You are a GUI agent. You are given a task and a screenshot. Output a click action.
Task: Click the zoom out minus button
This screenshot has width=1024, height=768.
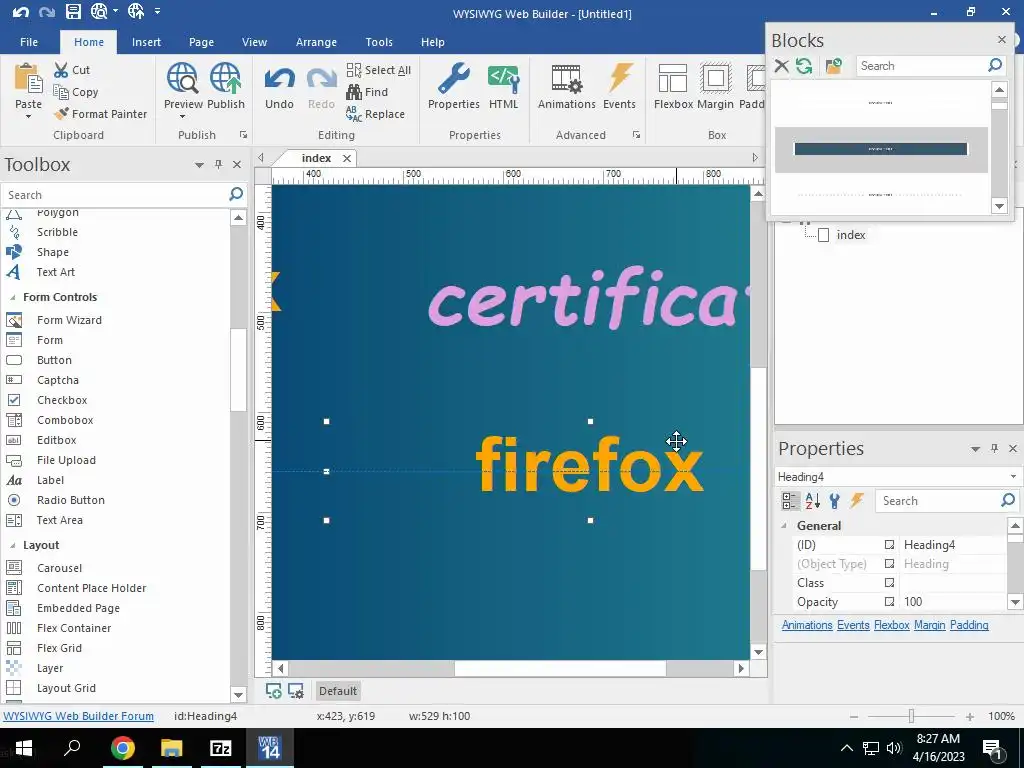pos(854,716)
